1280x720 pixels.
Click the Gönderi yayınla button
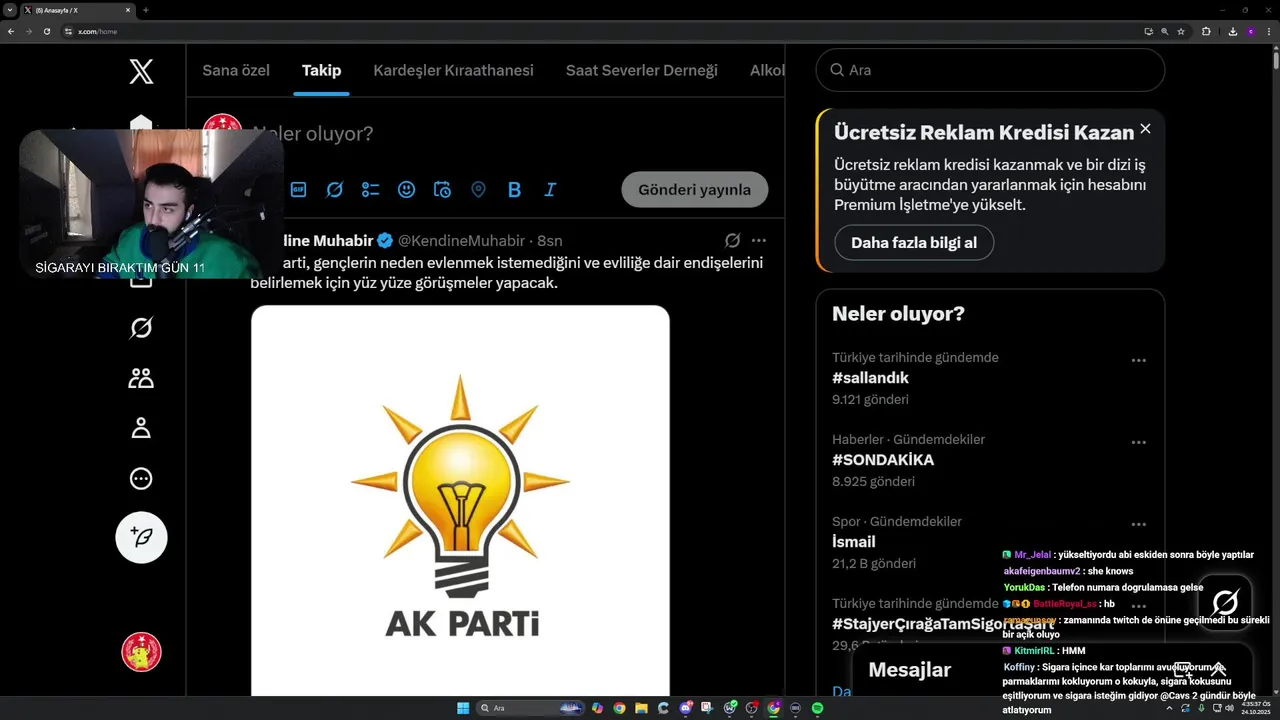coord(695,189)
